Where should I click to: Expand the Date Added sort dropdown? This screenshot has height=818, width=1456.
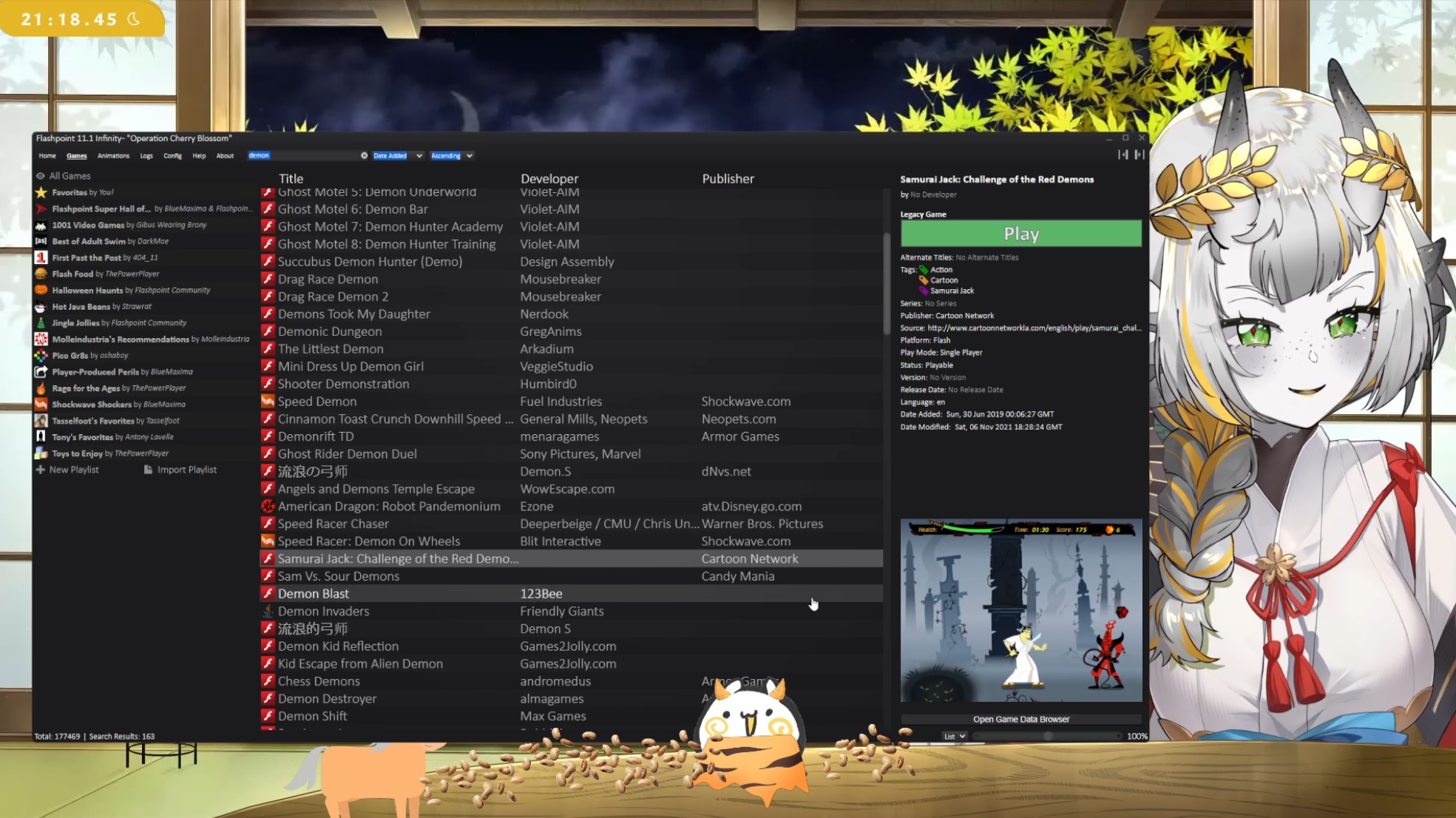pos(398,155)
